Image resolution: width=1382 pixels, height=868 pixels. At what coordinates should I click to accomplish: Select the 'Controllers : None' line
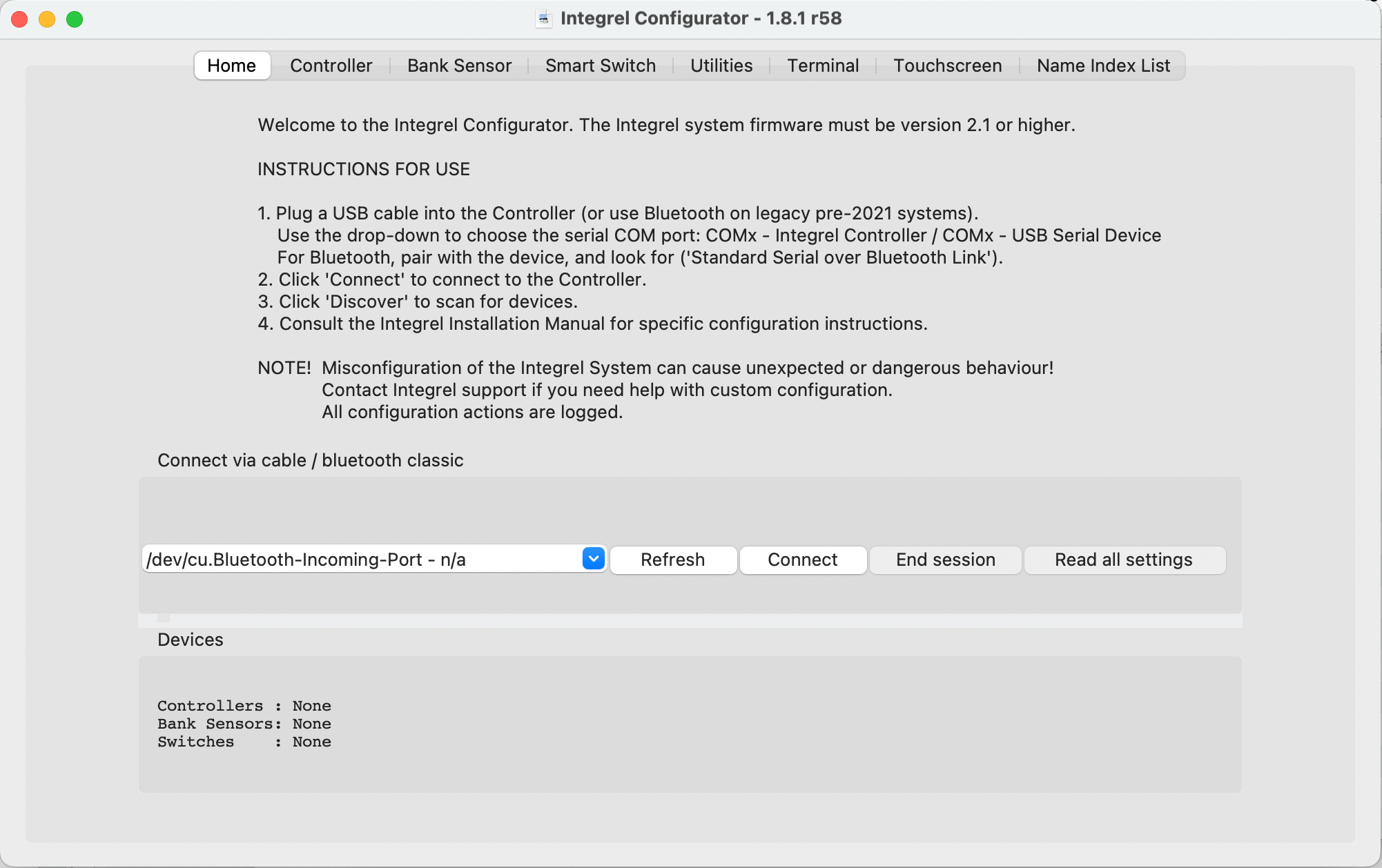coord(244,706)
